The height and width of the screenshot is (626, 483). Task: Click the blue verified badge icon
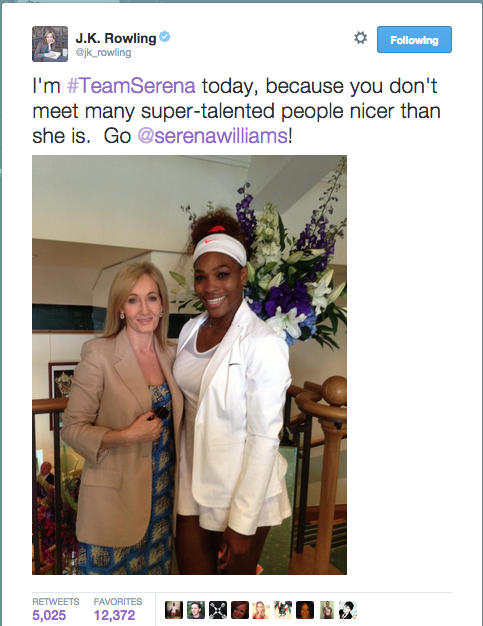(x=165, y=37)
